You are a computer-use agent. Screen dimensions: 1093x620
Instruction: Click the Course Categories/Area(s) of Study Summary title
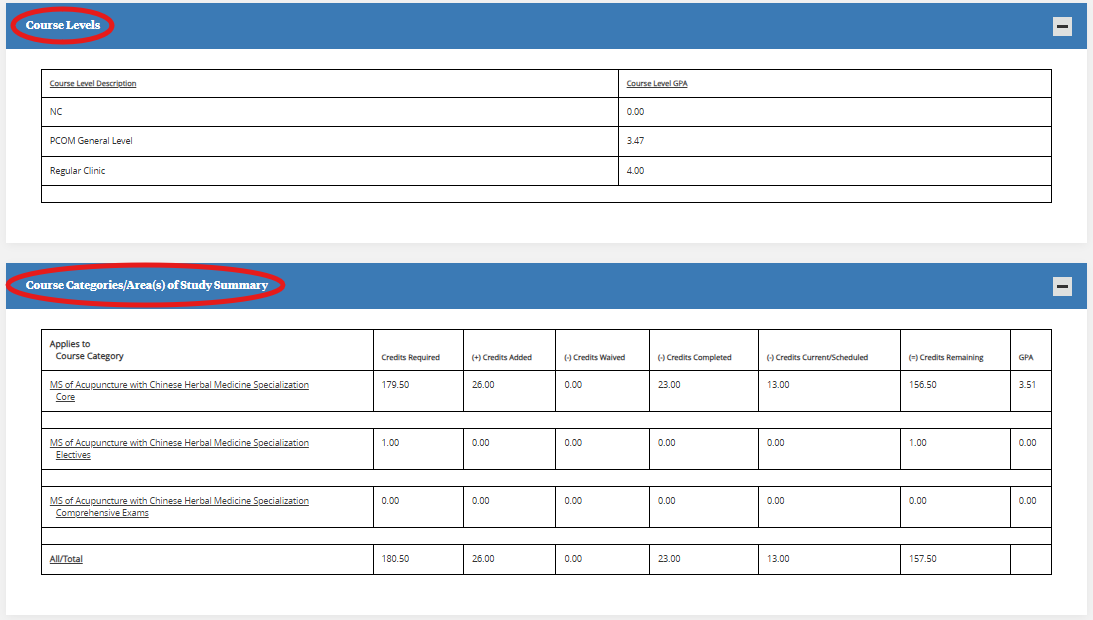point(147,285)
